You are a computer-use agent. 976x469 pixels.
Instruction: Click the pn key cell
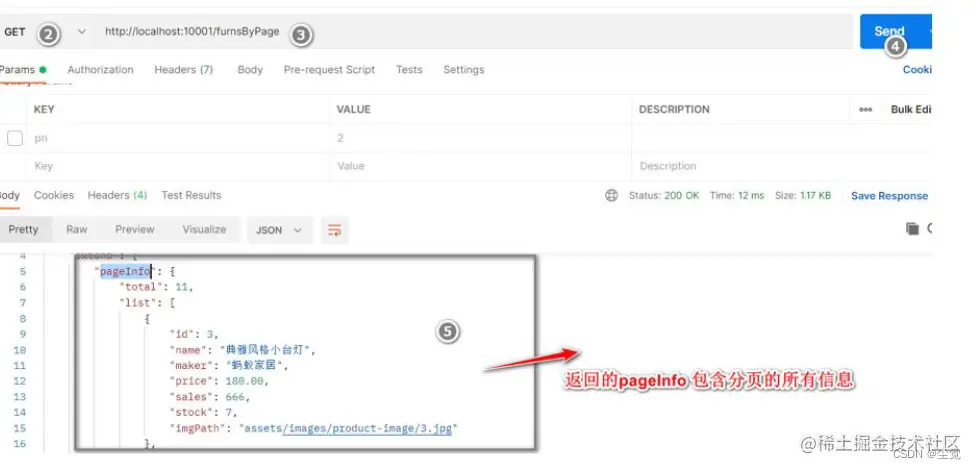coord(178,138)
